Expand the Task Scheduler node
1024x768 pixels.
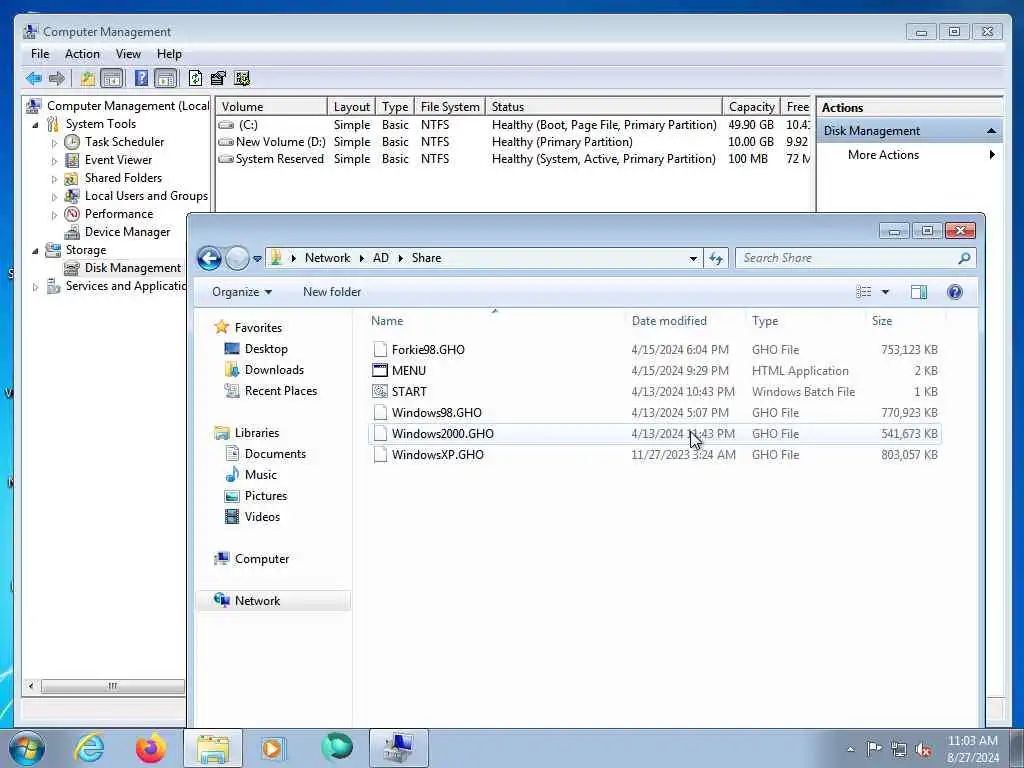pos(54,142)
